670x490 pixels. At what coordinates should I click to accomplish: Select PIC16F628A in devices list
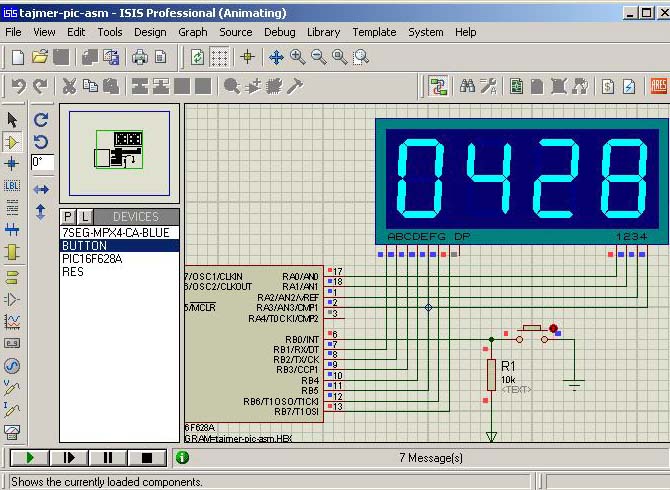click(92, 258)
